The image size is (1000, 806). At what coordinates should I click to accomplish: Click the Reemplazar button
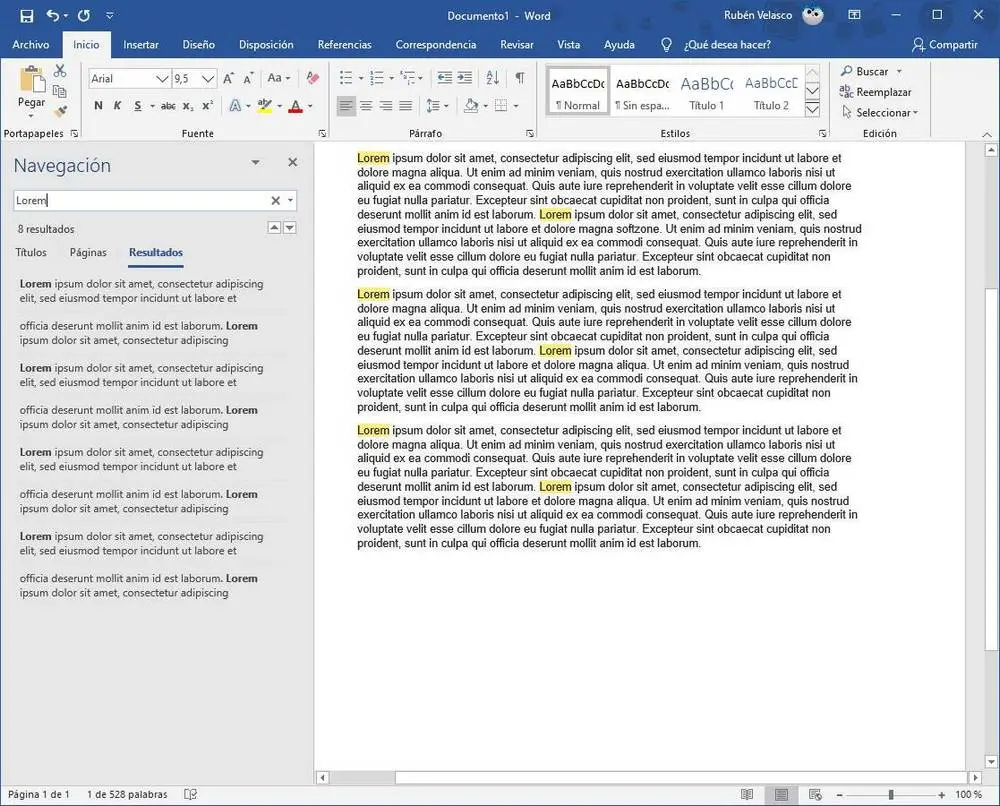pos(876,92)
